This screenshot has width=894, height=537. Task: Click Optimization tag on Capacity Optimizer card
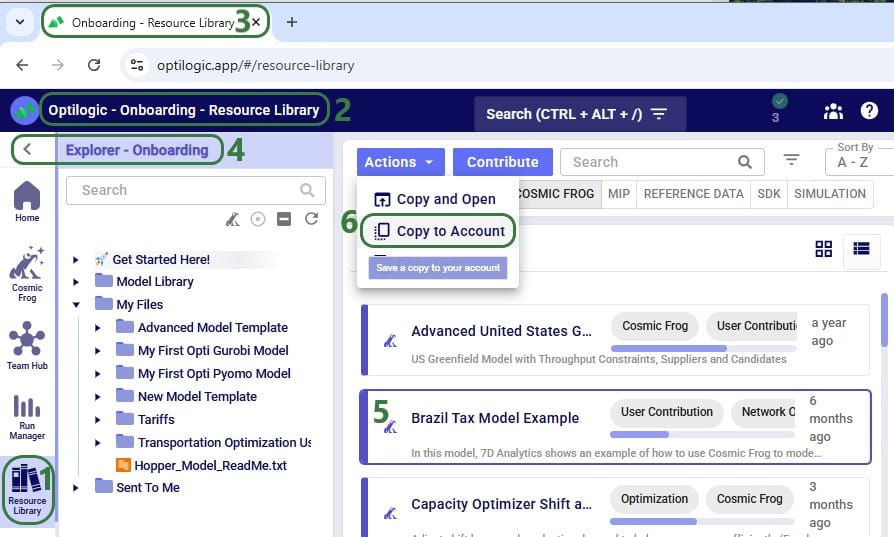pyautogui.click(x=654, y=499)
